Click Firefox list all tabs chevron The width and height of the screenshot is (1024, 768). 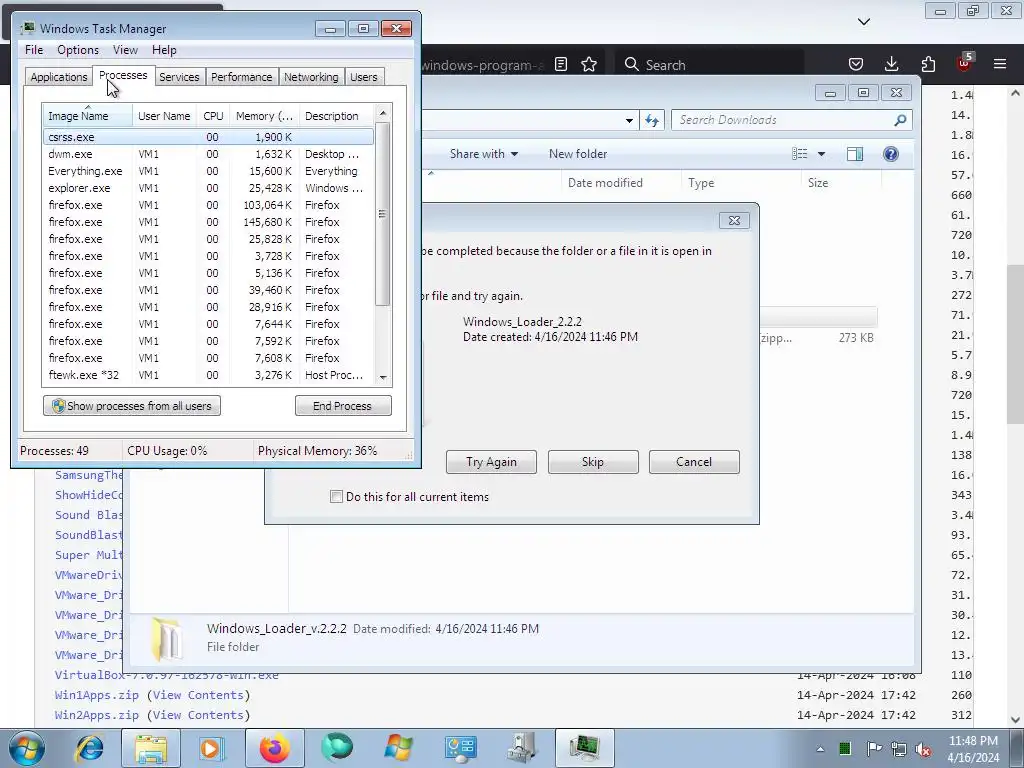point(864,22)
